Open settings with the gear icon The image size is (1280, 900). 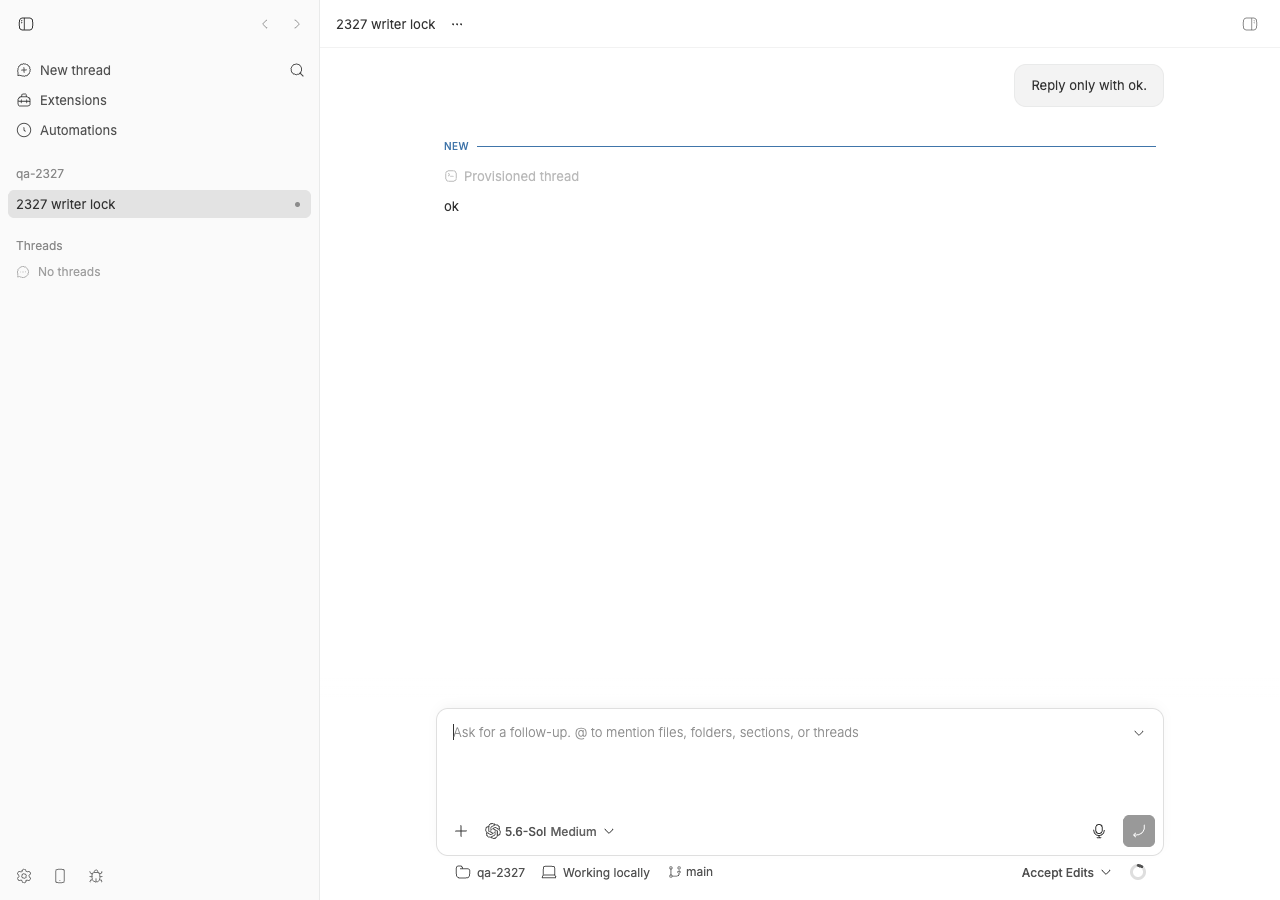tap(24, 876)
